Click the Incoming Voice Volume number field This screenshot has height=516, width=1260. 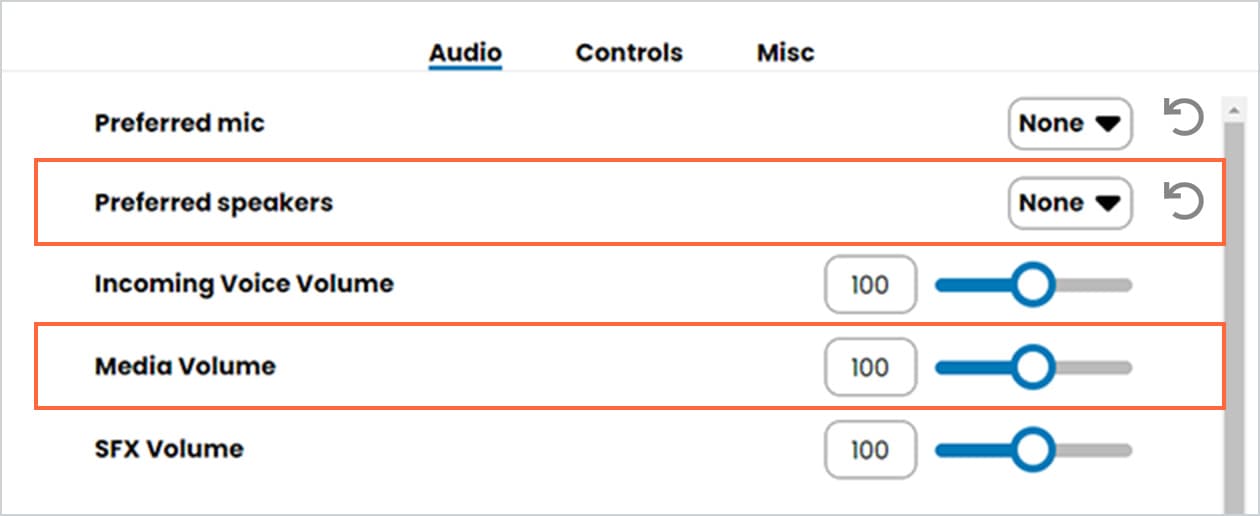tap(870, 286)
